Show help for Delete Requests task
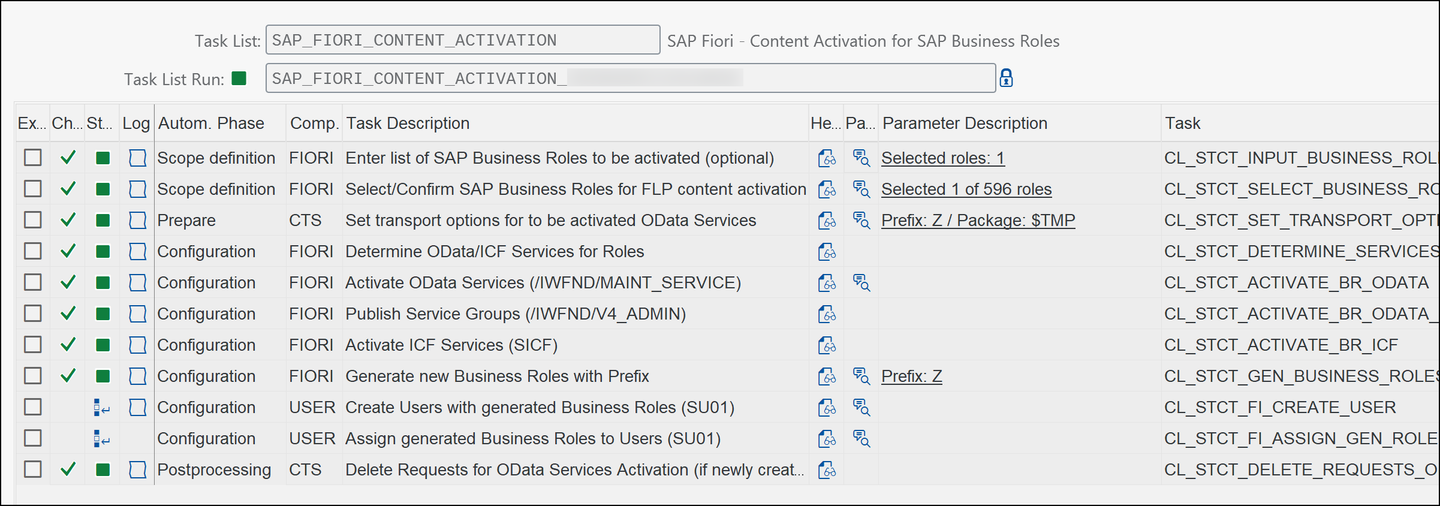This screenshot has height=506, width=1440. (826, 469)
